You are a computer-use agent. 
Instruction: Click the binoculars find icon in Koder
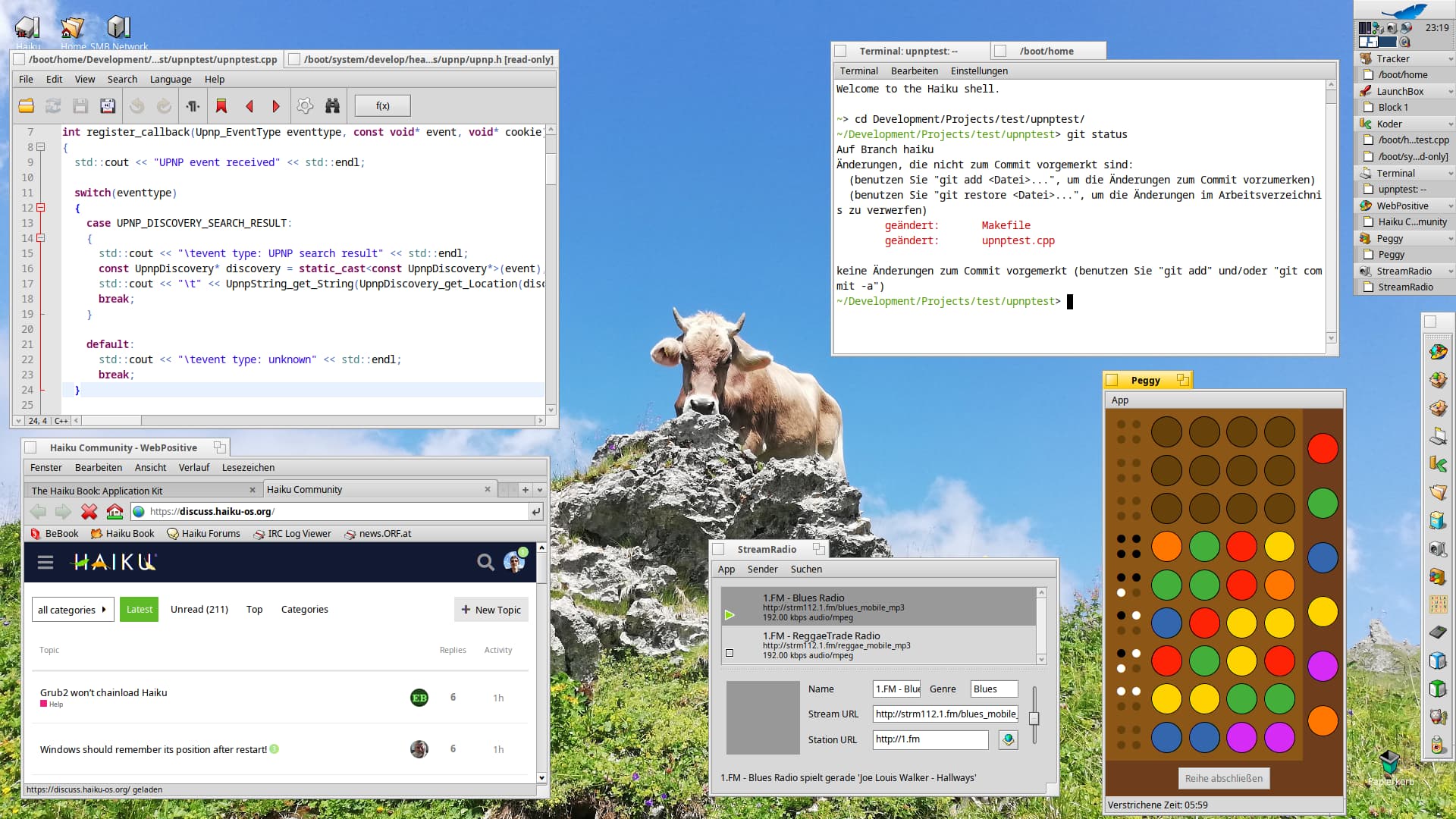point(332,106)
